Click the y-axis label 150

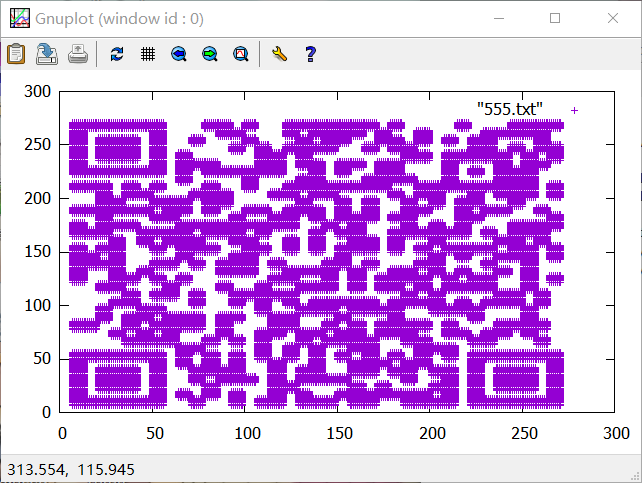pyautogui.click(x=38, y=252)
